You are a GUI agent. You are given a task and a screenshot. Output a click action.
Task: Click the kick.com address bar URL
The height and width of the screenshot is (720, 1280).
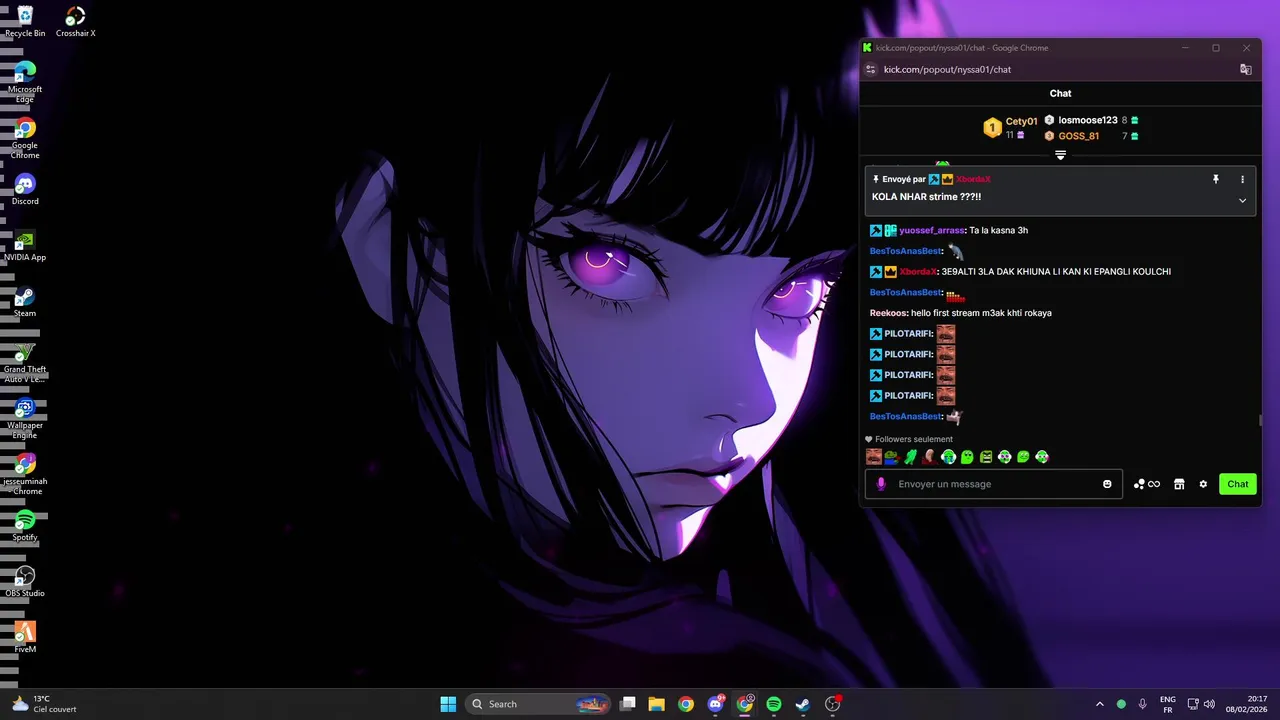pos(947,70)
